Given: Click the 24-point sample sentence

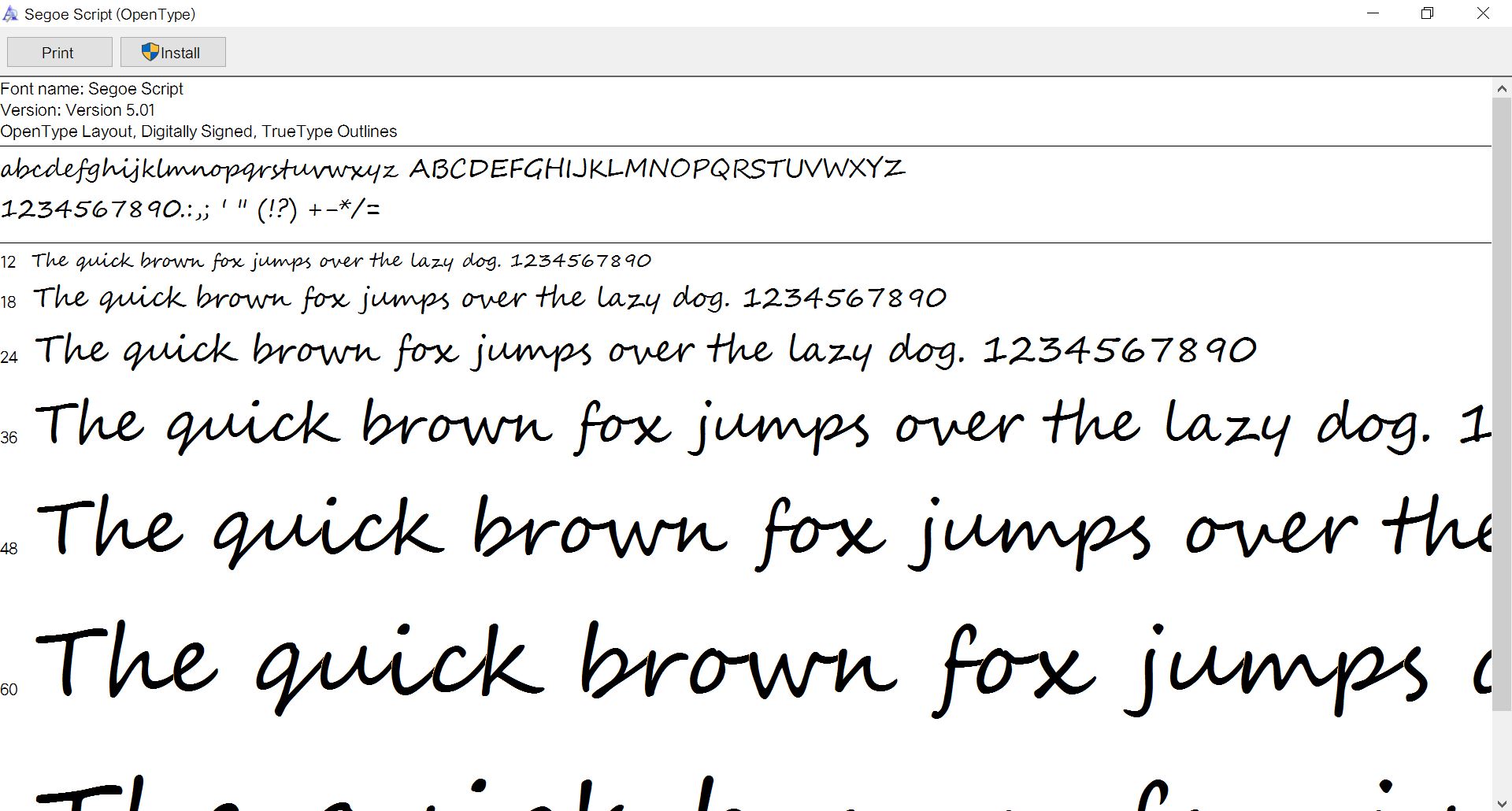Looking at the screenshot, I should coord(646,350).
